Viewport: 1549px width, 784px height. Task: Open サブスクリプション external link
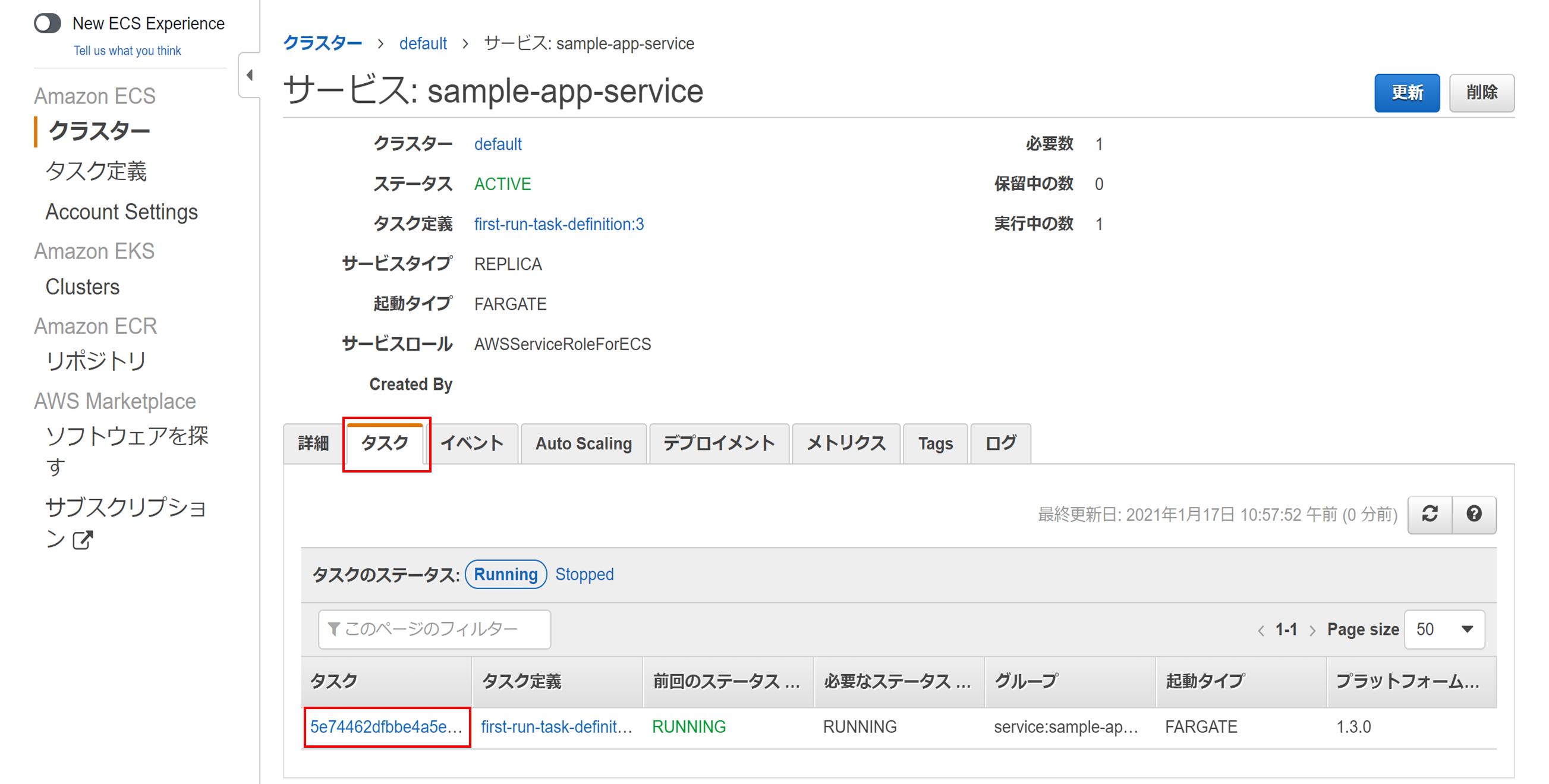tap(127, 523)
